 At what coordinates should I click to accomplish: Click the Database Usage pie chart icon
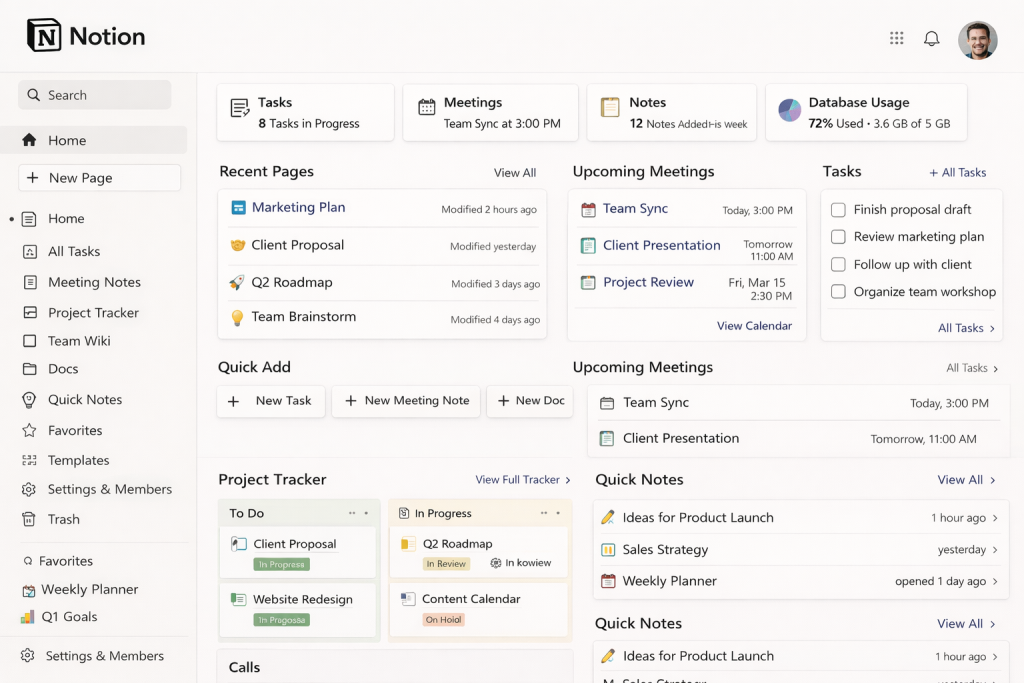[790, 111]
